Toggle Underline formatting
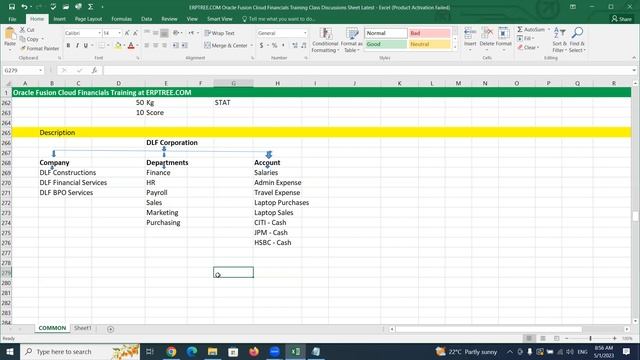This screenshot has height=360, width=640. 86,45
